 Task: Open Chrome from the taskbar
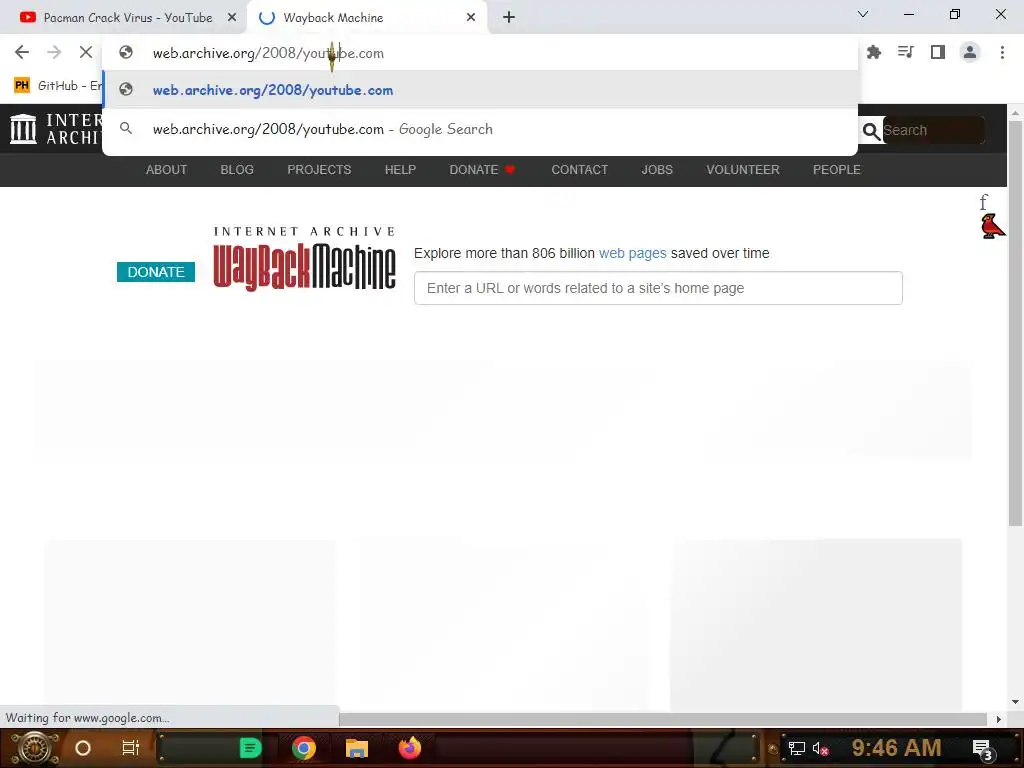pyautogui.click(x=304, y=748)
